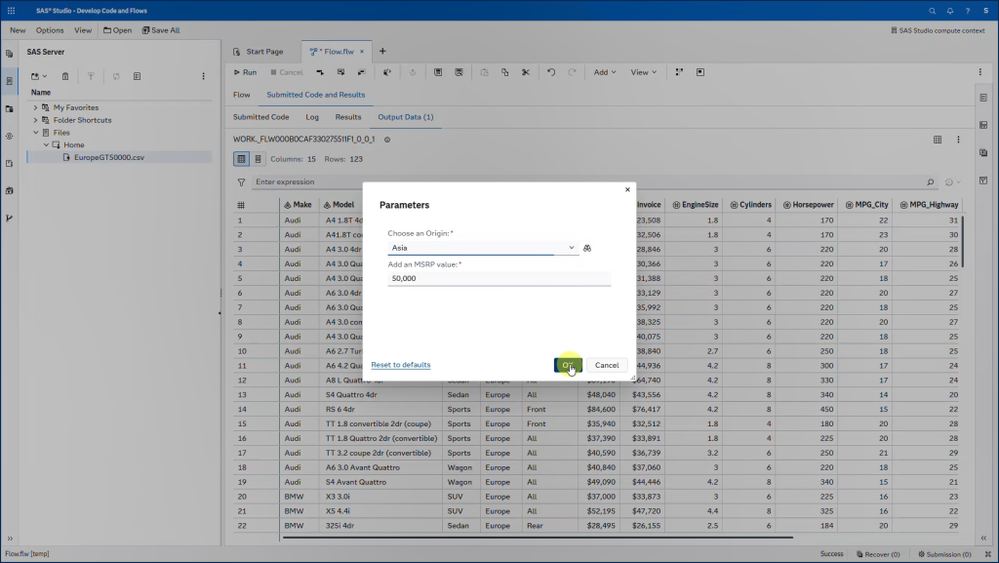This screenshot has height=563, width=999.
Task: Click the Redo icon in the flow toolbar
Action: tap(572, 73)
